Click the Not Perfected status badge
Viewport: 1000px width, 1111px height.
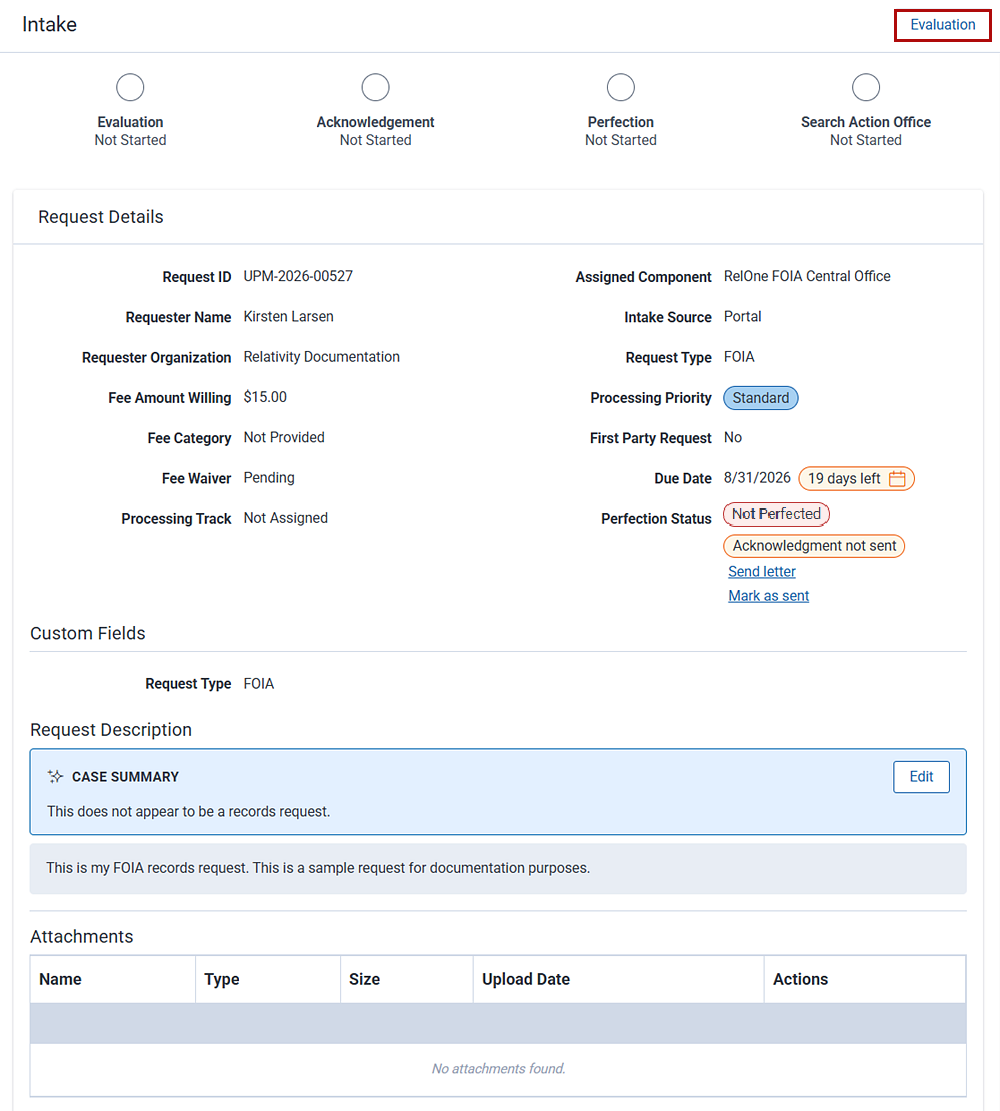pos(776,514)
